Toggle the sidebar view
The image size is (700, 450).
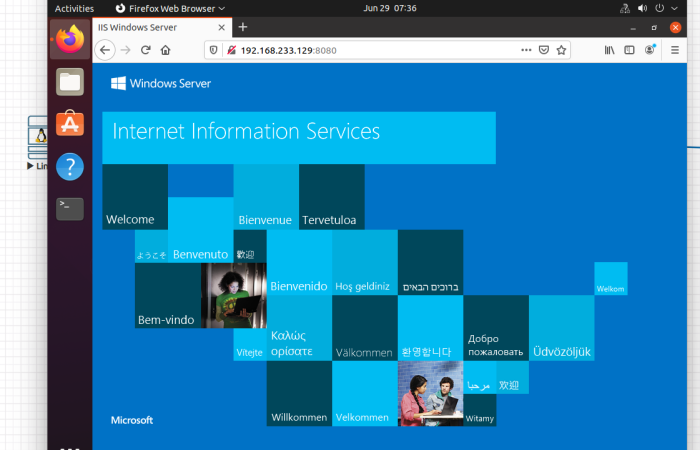point(629,50)
